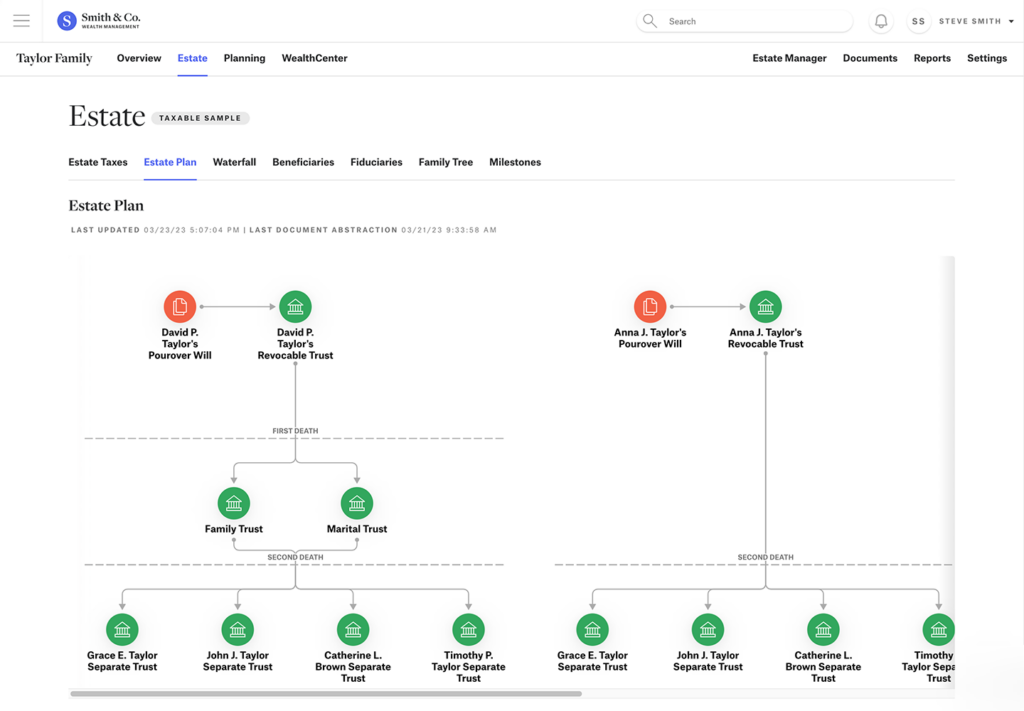Click the Documents link
The image size is (1024, 711).
coord(869,58)
